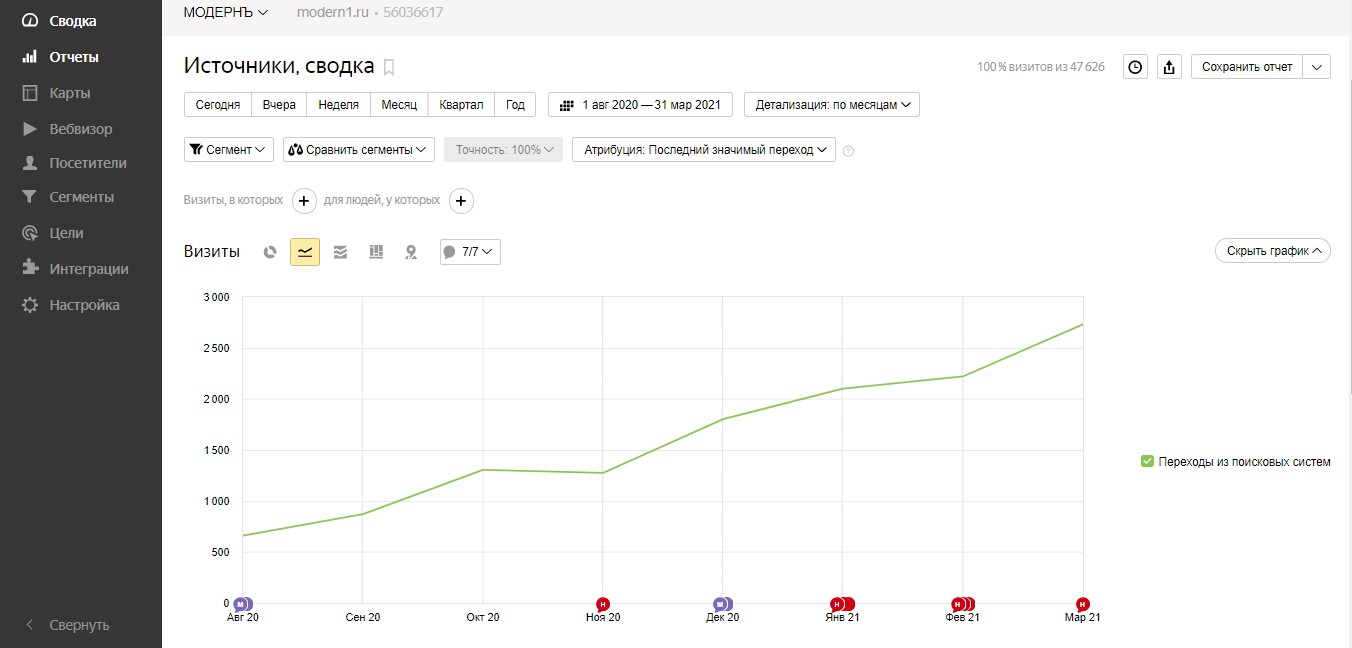Add condition for Визиты, в которых

(x=305, y=201)
